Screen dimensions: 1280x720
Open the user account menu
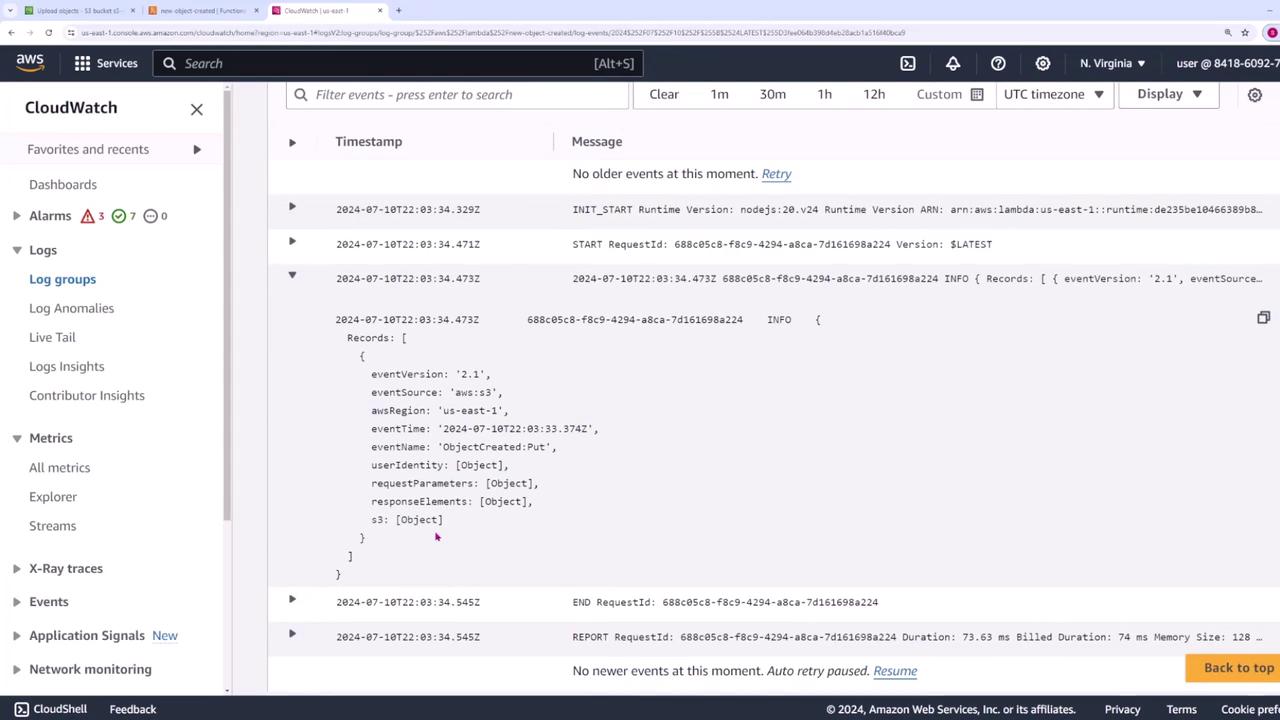tap(1227, 63)
